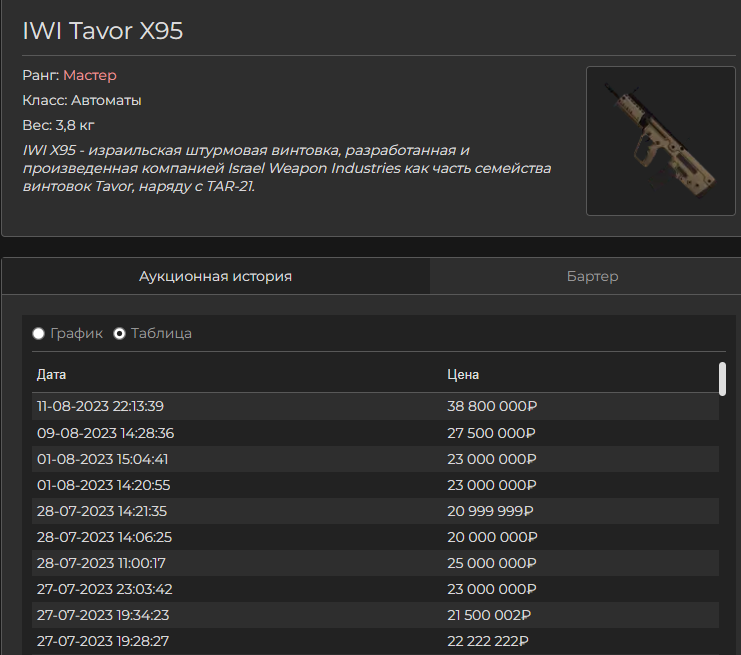Click the Мастер rank label
Image resolution: width=741 pixels, height=655 pixels.
(x=90, y=75)
